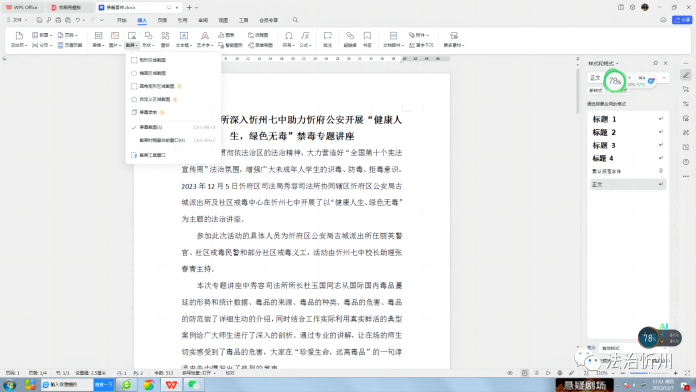Click the formula 公式 icon
This screenshot has height=392, width=696.
(x=305, y=36)
